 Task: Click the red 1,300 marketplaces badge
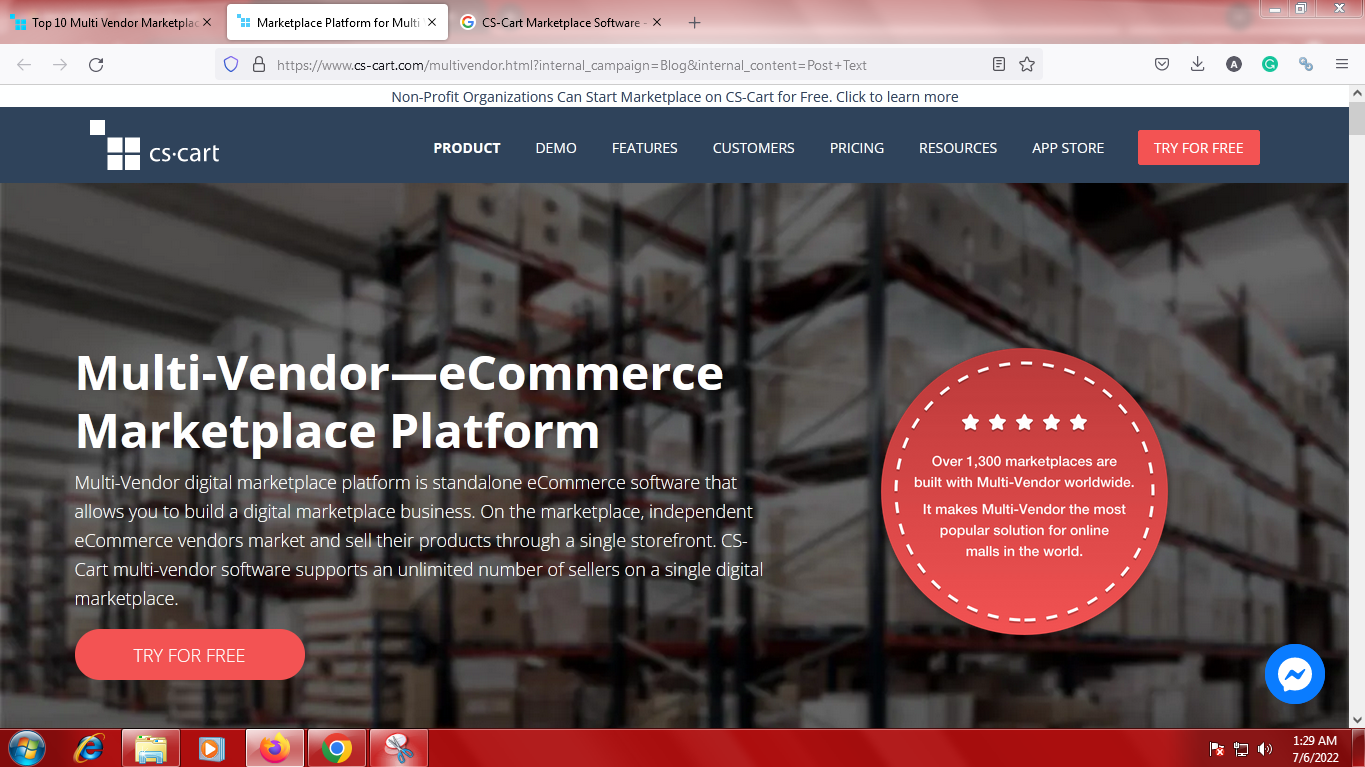tap(1024, 492)
